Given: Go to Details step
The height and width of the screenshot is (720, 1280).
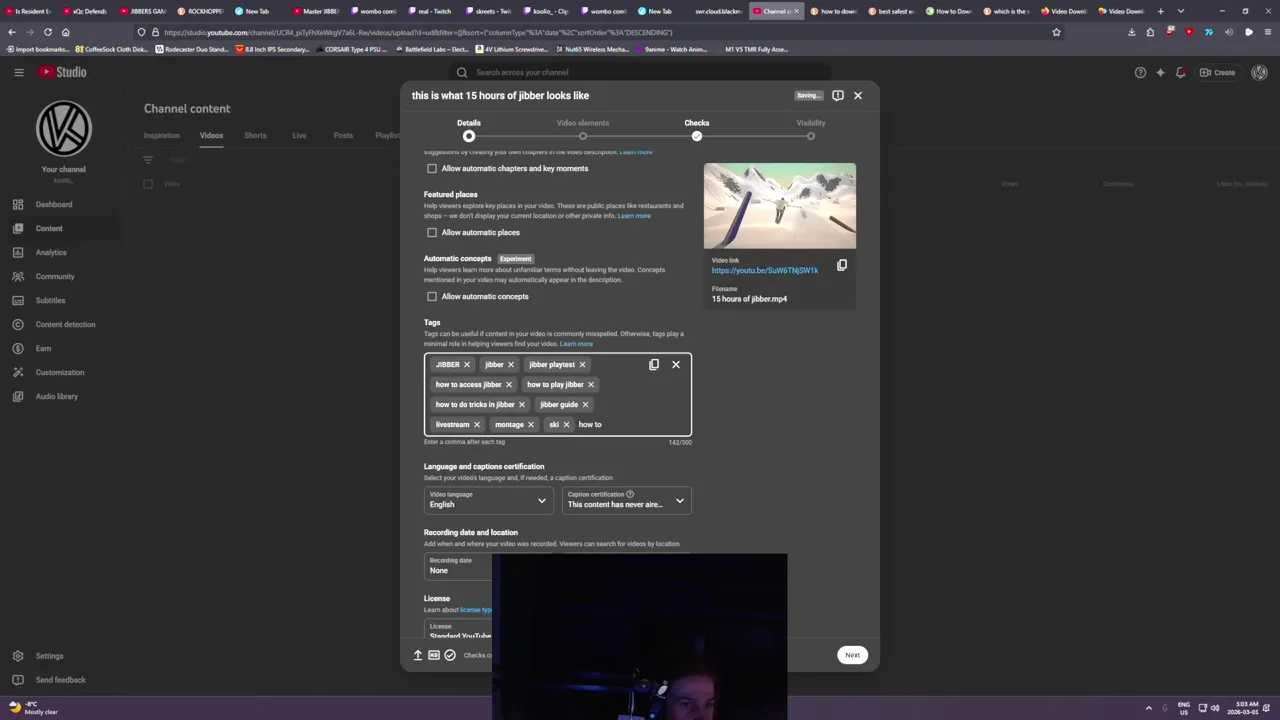Looking at the screenshot, I should pyautogui.click(x=469, y=129).
